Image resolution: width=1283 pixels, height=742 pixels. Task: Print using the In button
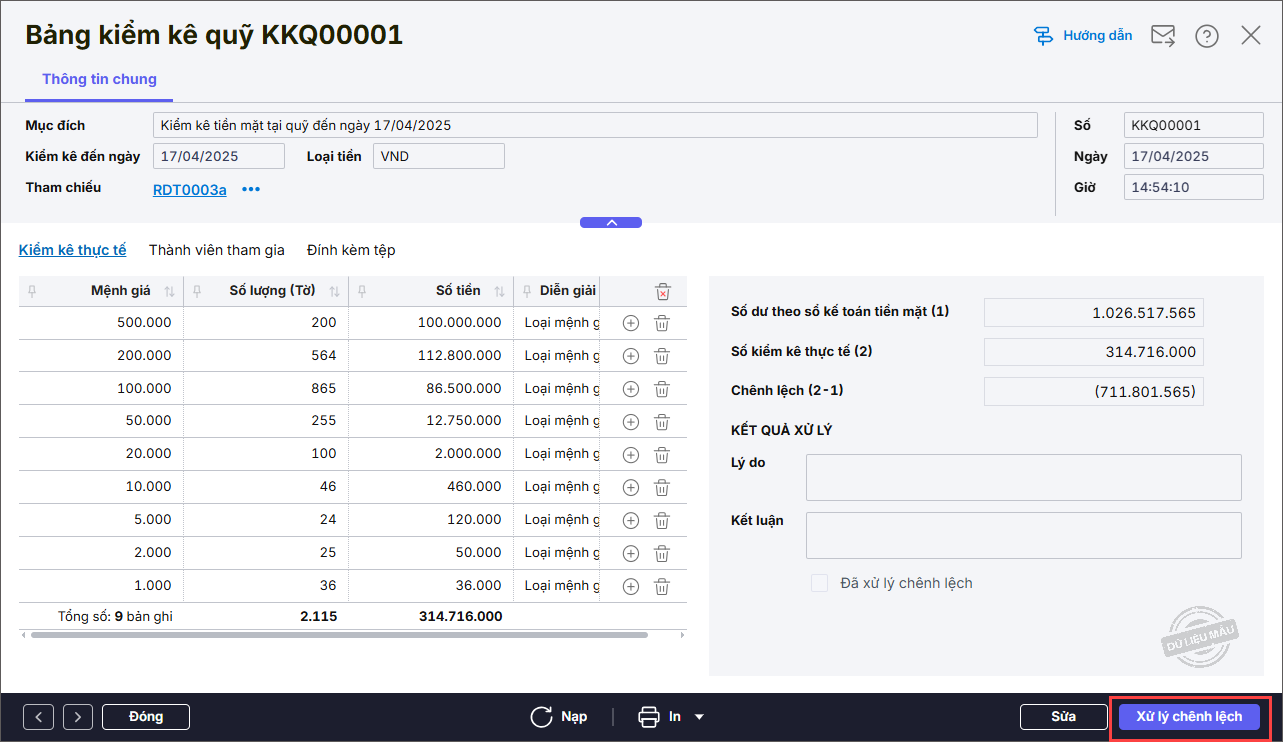pyautogui.click(x=659, y=717)
